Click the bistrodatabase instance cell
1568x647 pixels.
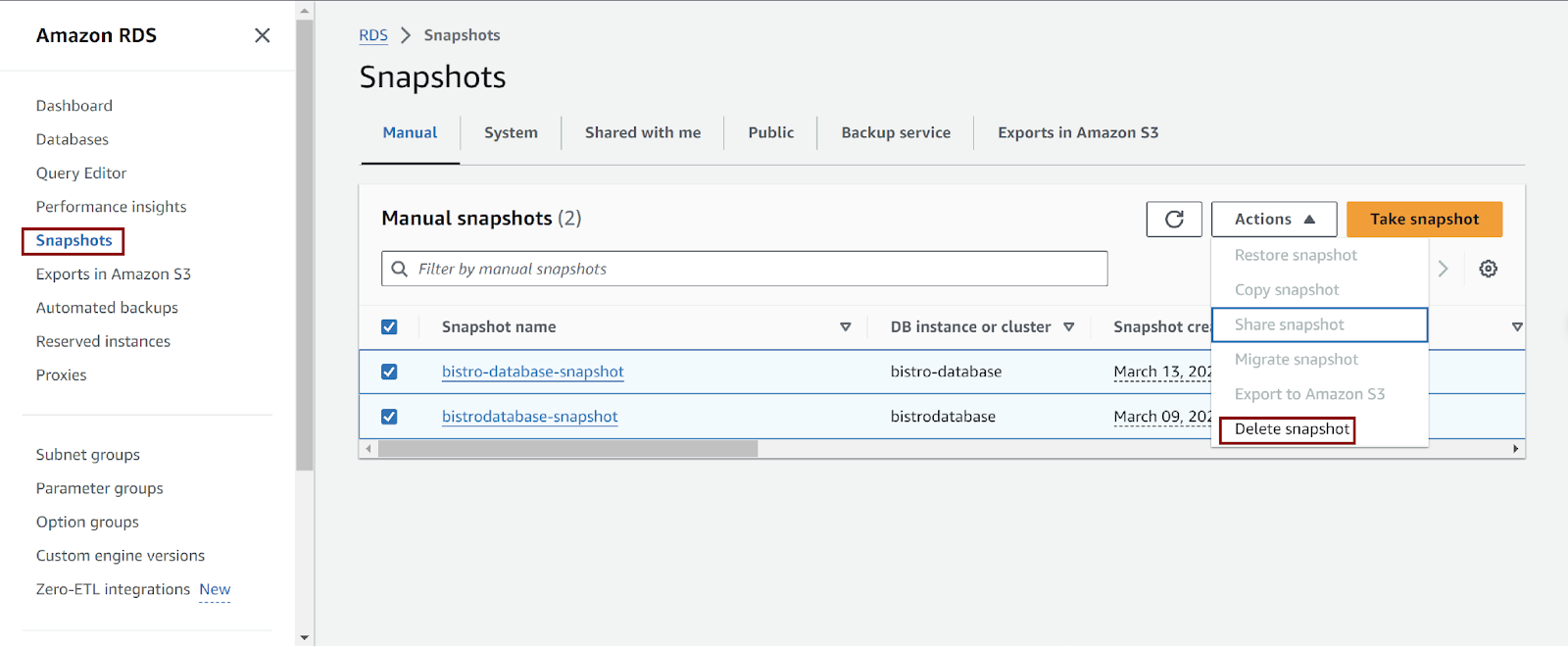[943, 417]
